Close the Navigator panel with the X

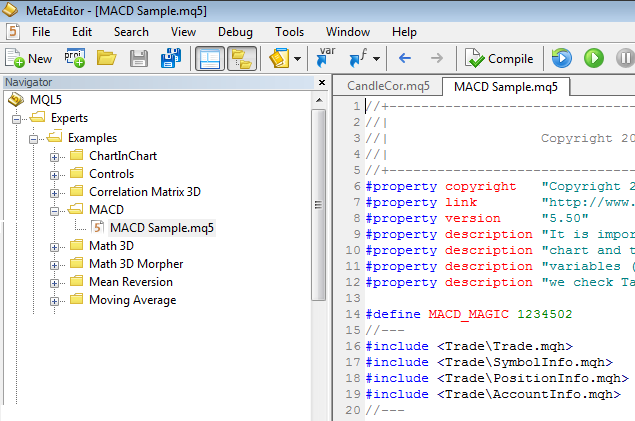322,83
